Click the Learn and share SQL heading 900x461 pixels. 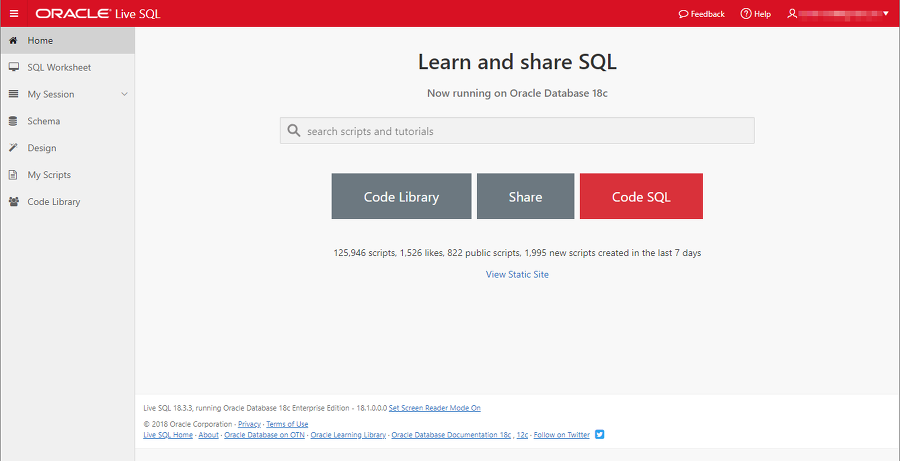click(x=517, y=62)
